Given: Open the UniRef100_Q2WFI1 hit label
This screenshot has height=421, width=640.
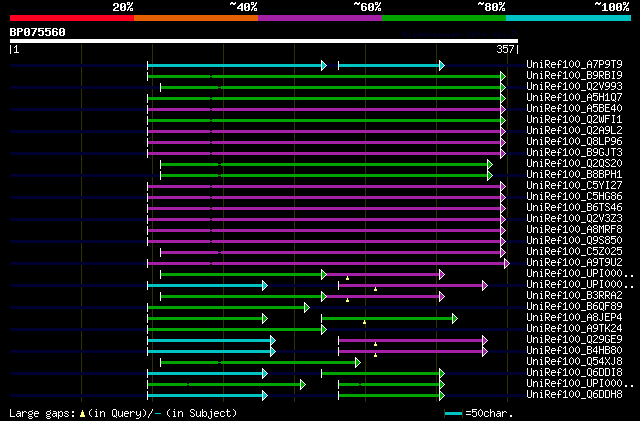Looking at the screenshot, I should click(574, 120).
